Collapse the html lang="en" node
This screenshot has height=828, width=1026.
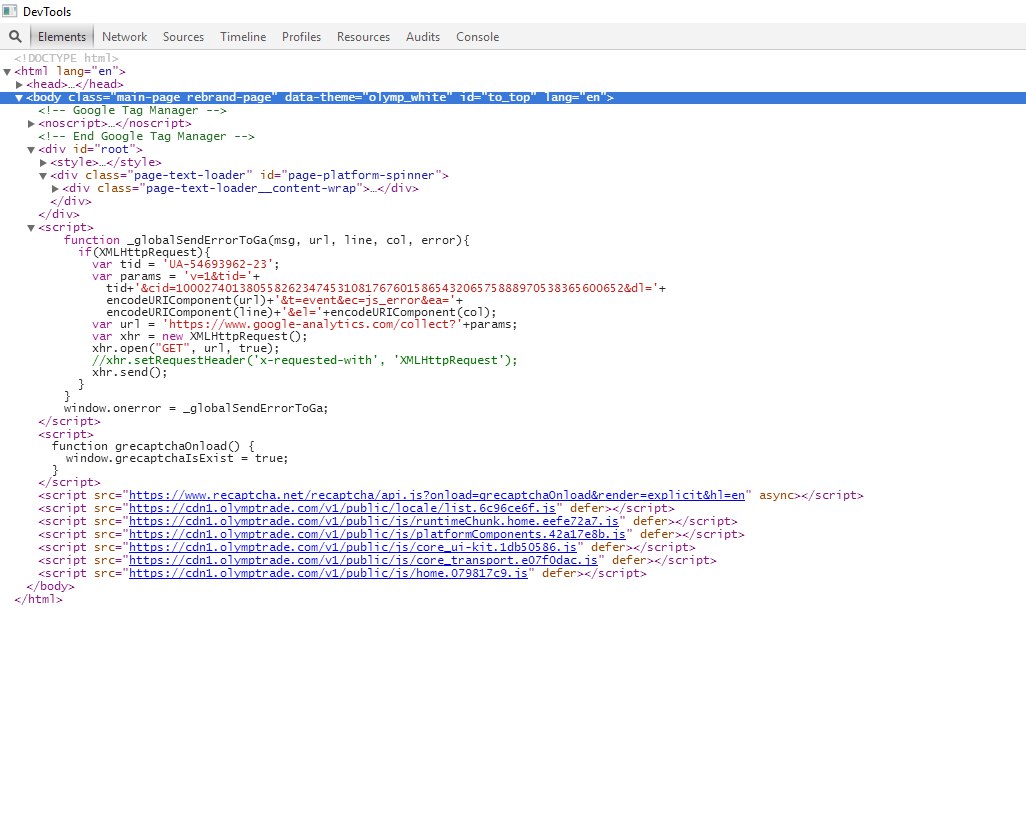pos(7,71)
